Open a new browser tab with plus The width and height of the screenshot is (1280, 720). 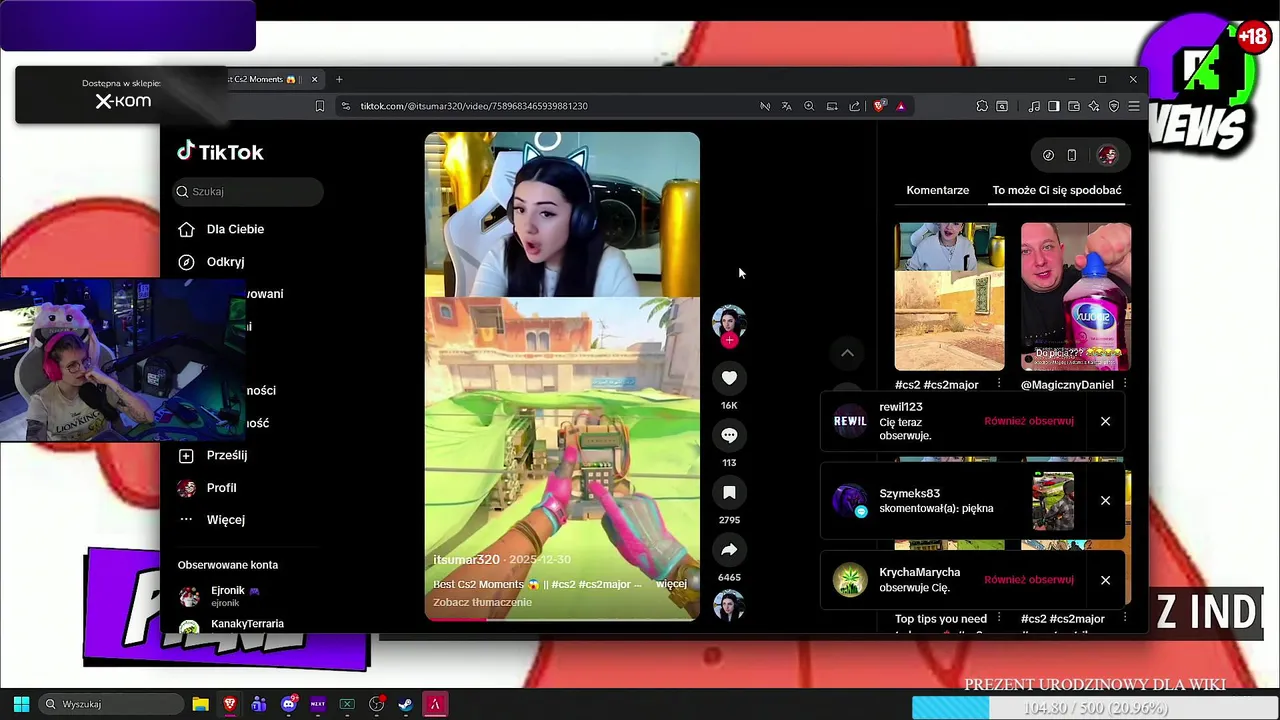pos(339,79)
